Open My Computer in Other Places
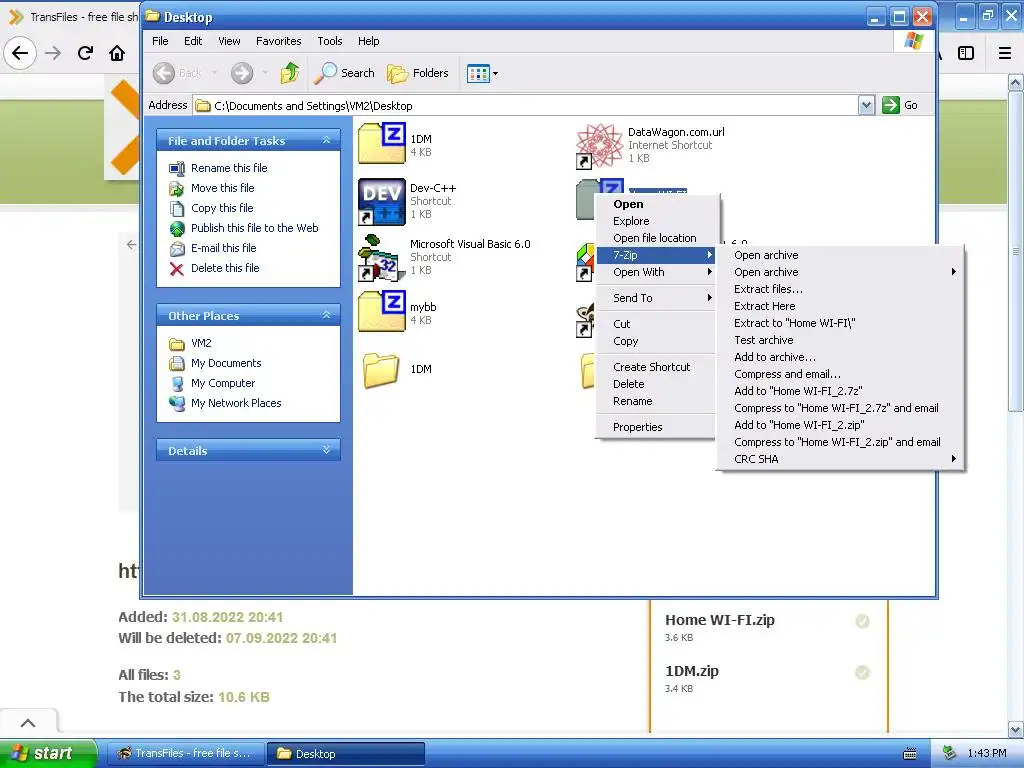1024x768 pixels. 223,383
